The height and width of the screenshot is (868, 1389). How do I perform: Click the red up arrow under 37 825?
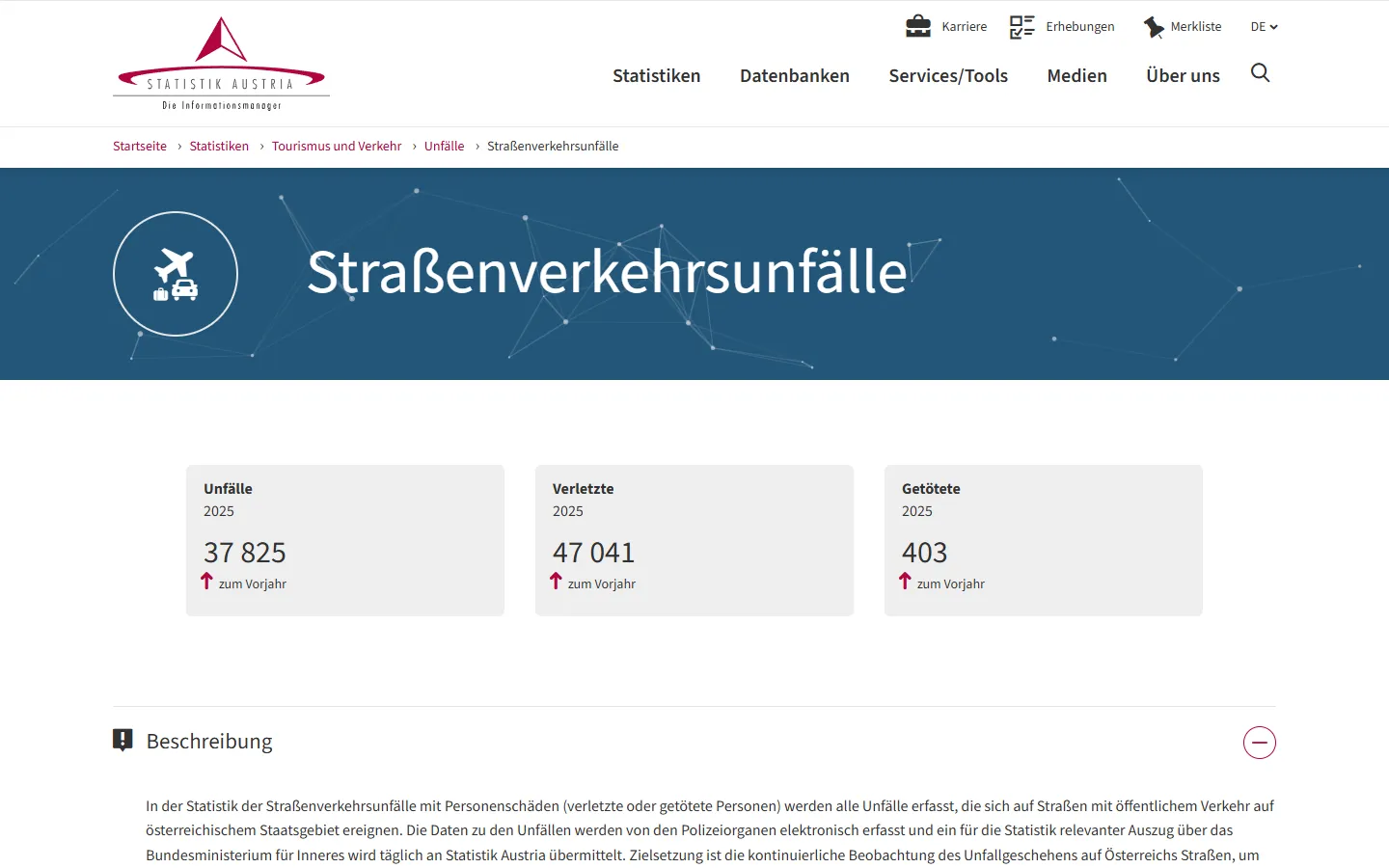tap(206, 581)
